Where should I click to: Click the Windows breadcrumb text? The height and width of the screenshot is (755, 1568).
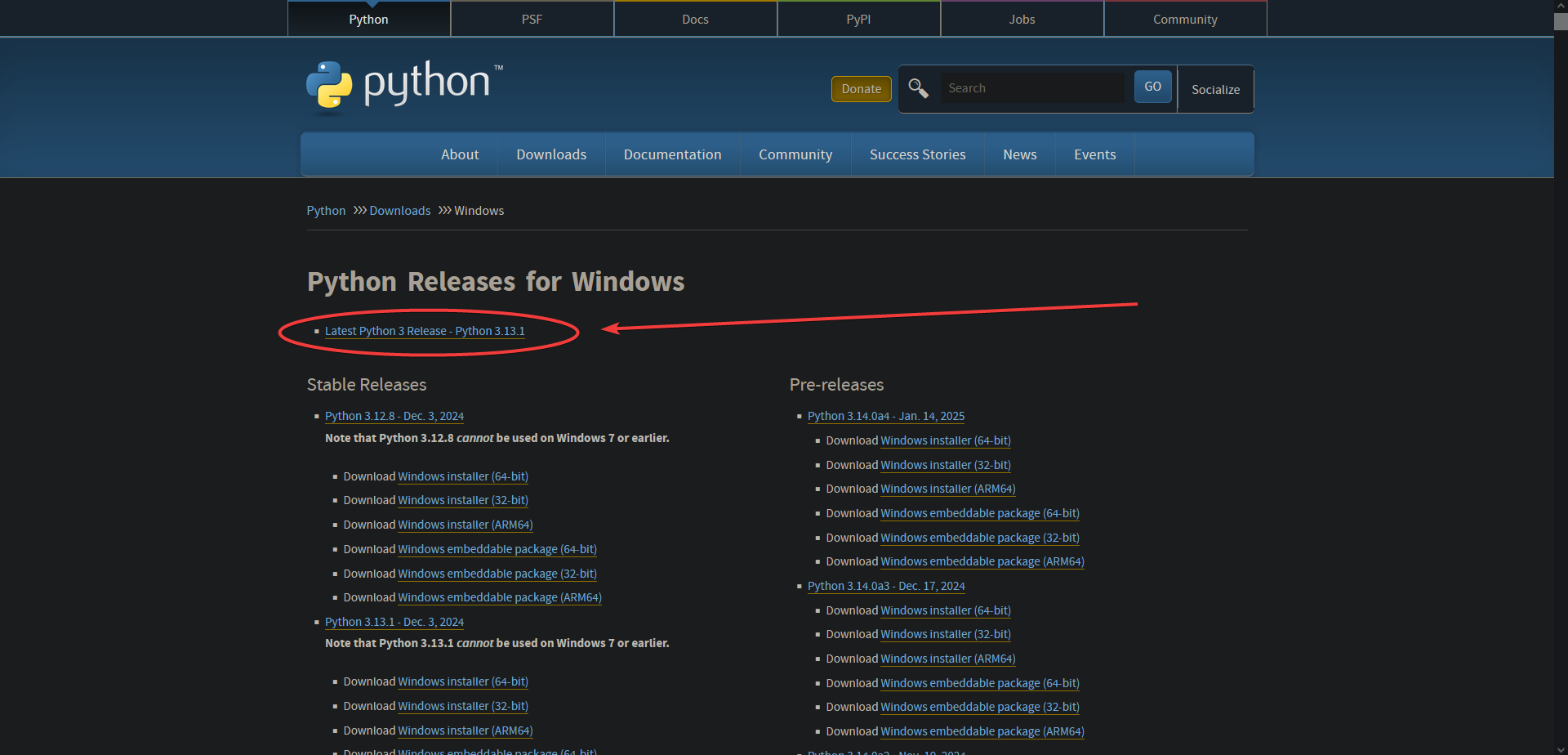(x=479, y=211)
